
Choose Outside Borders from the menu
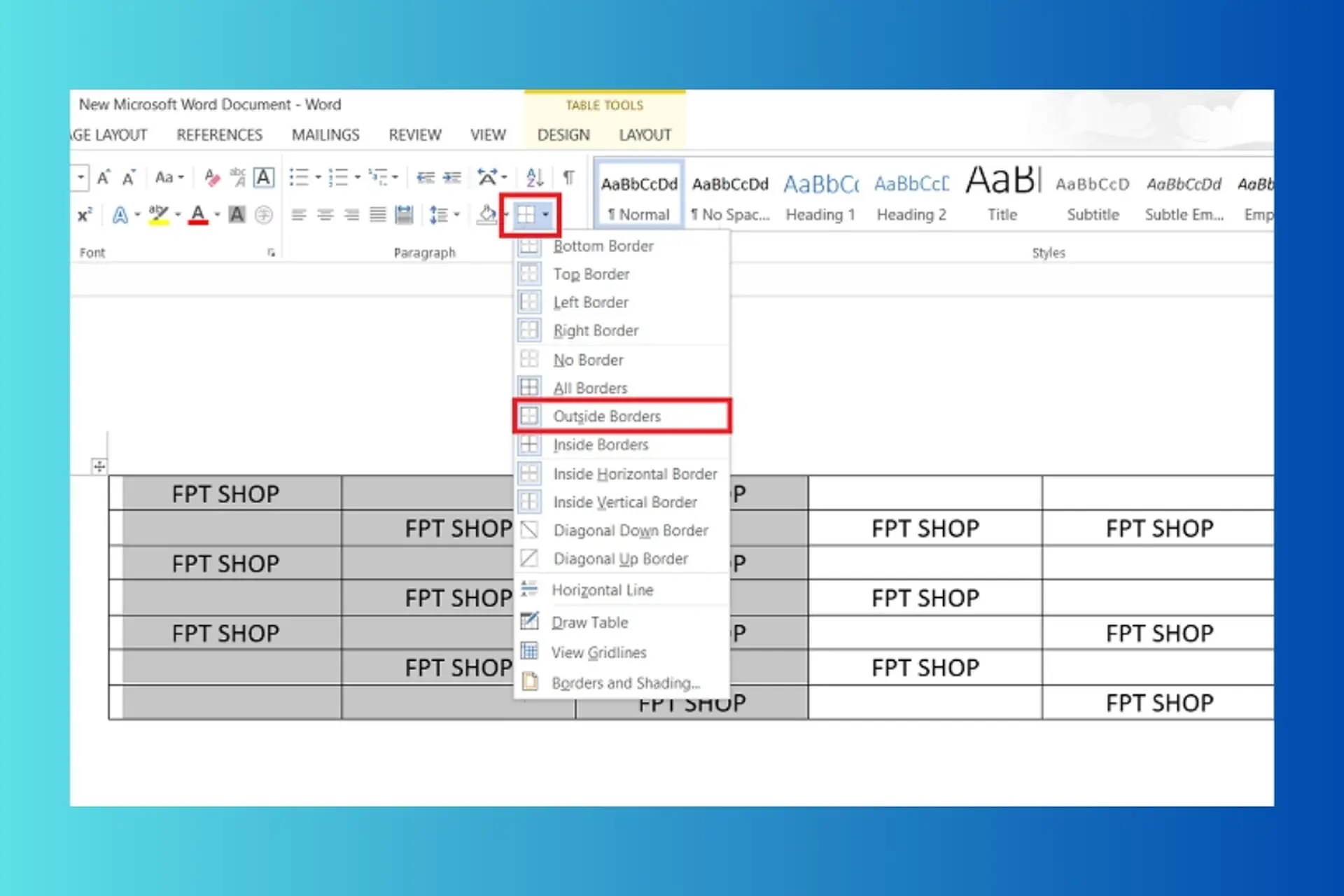click(x=606, y=416)
